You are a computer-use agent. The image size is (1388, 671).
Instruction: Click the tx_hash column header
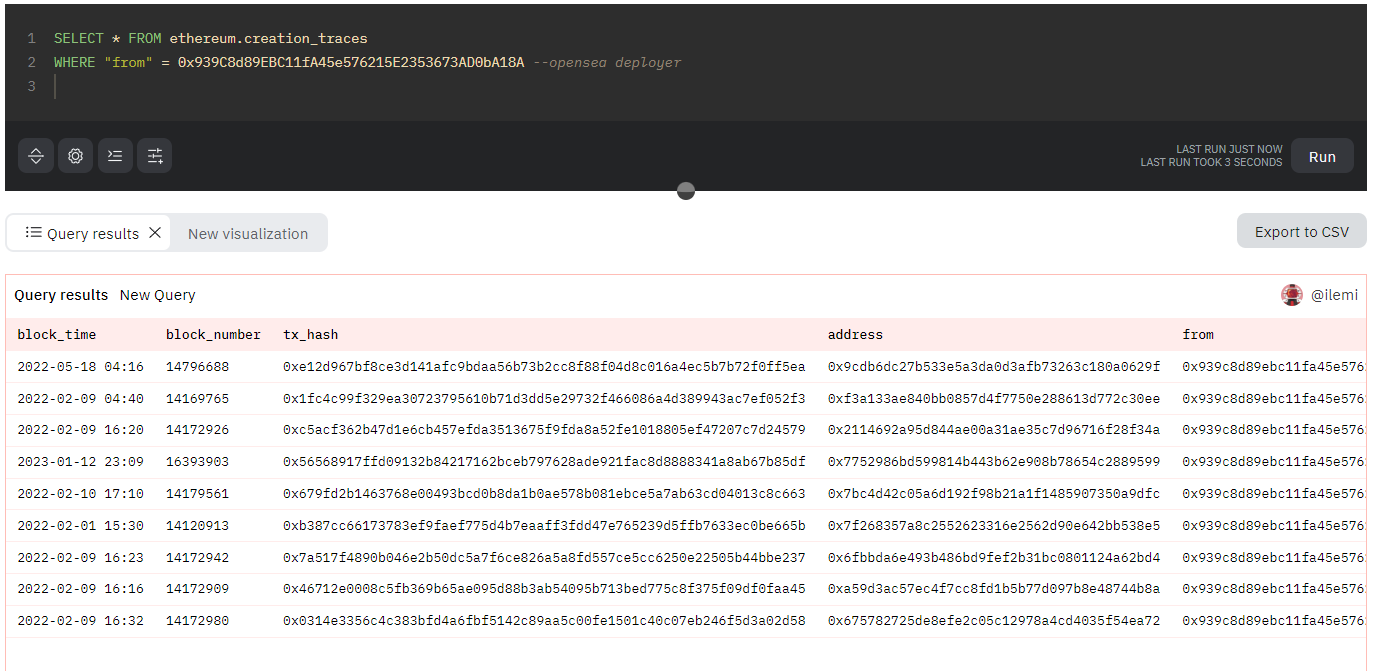(x=311, y=334)
